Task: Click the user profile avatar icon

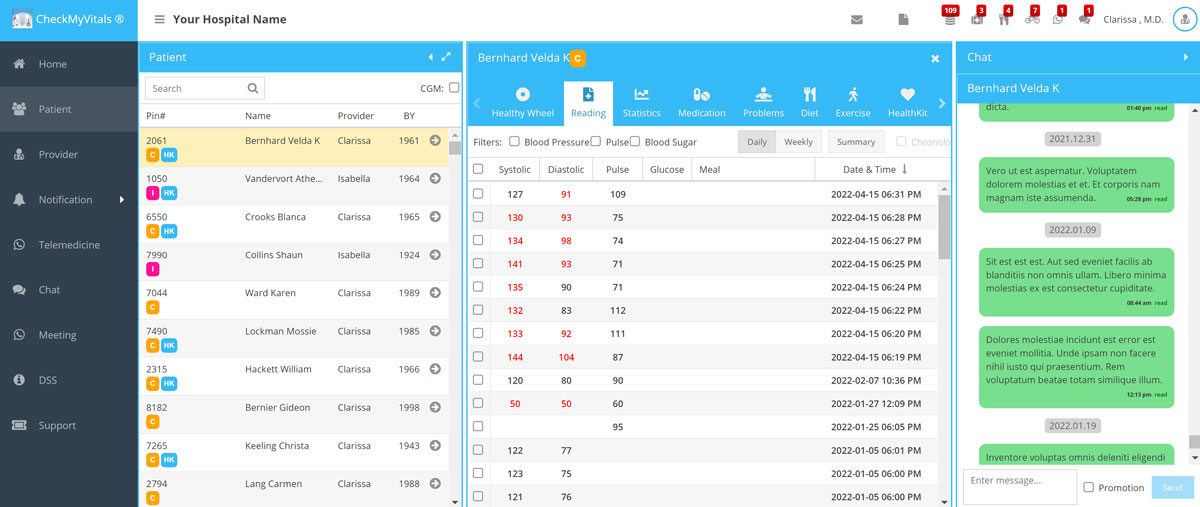Action: pyautogui.click(x=1184, y=20)
